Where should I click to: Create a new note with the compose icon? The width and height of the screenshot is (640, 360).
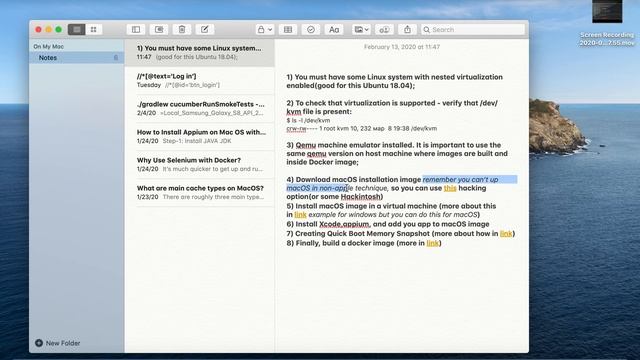pos(204,29)
